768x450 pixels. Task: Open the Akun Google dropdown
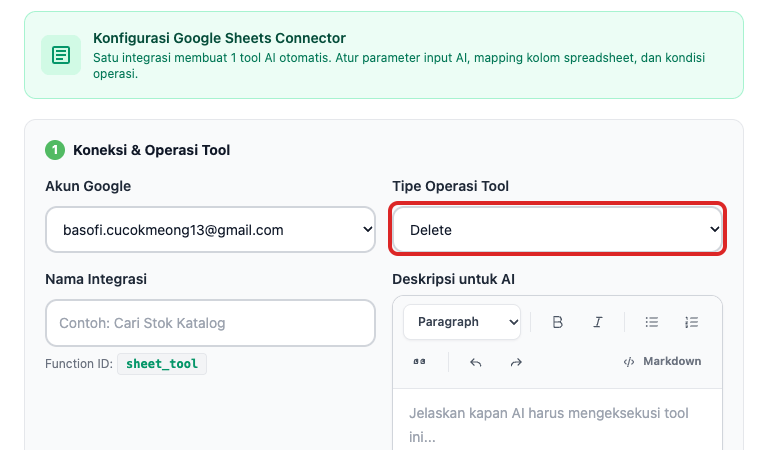pyautogui.click(x=210, y=230)
